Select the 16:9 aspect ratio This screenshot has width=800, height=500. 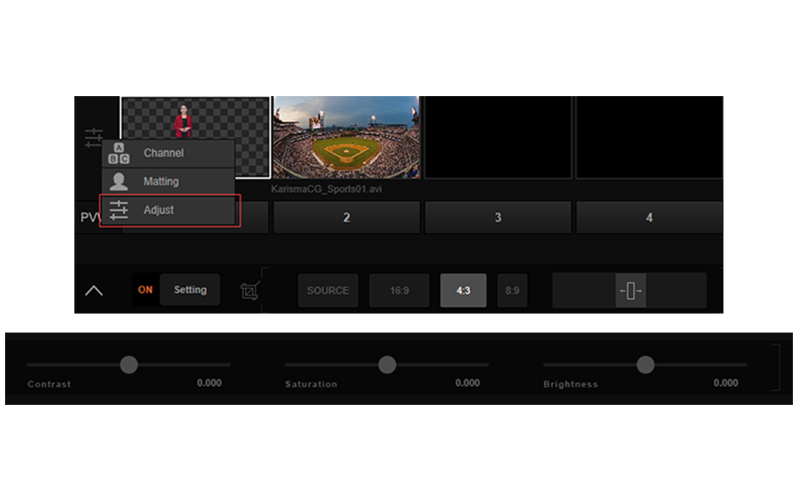[399, 291]
